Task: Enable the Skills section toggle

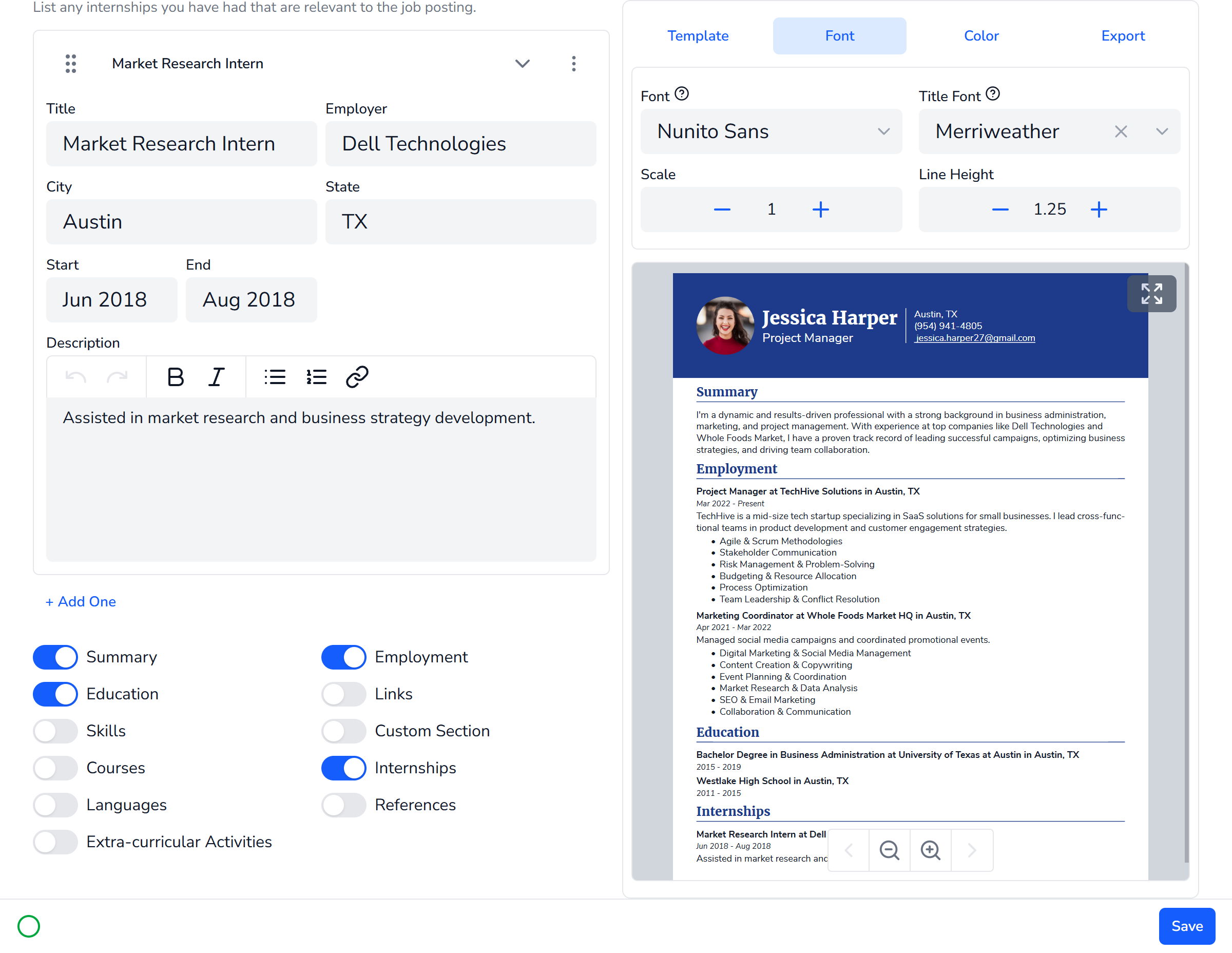Action: coord(55,731)
